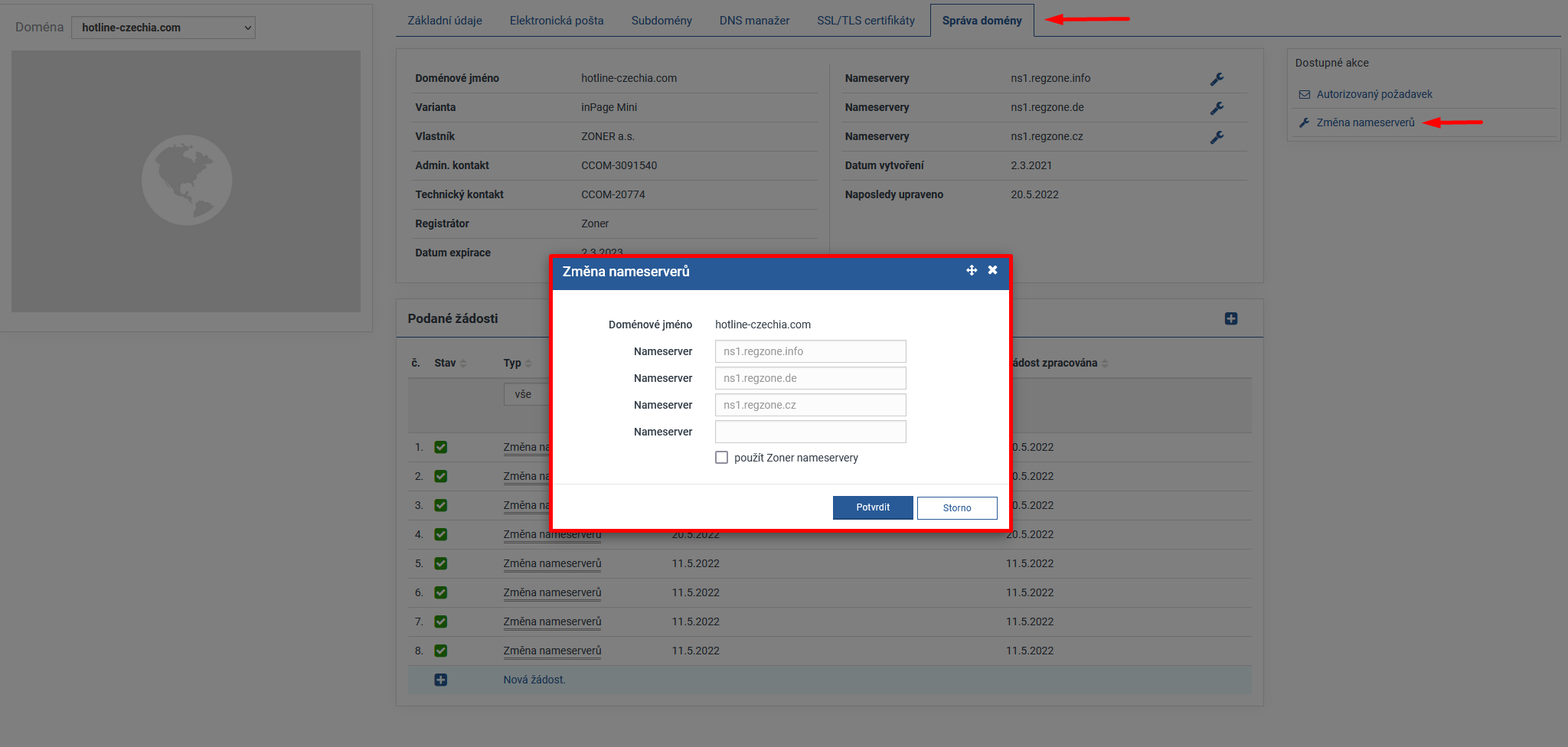Click the move icon in dialog header
Viewport: 1568px width, 747px height.
tap(972, 270)
